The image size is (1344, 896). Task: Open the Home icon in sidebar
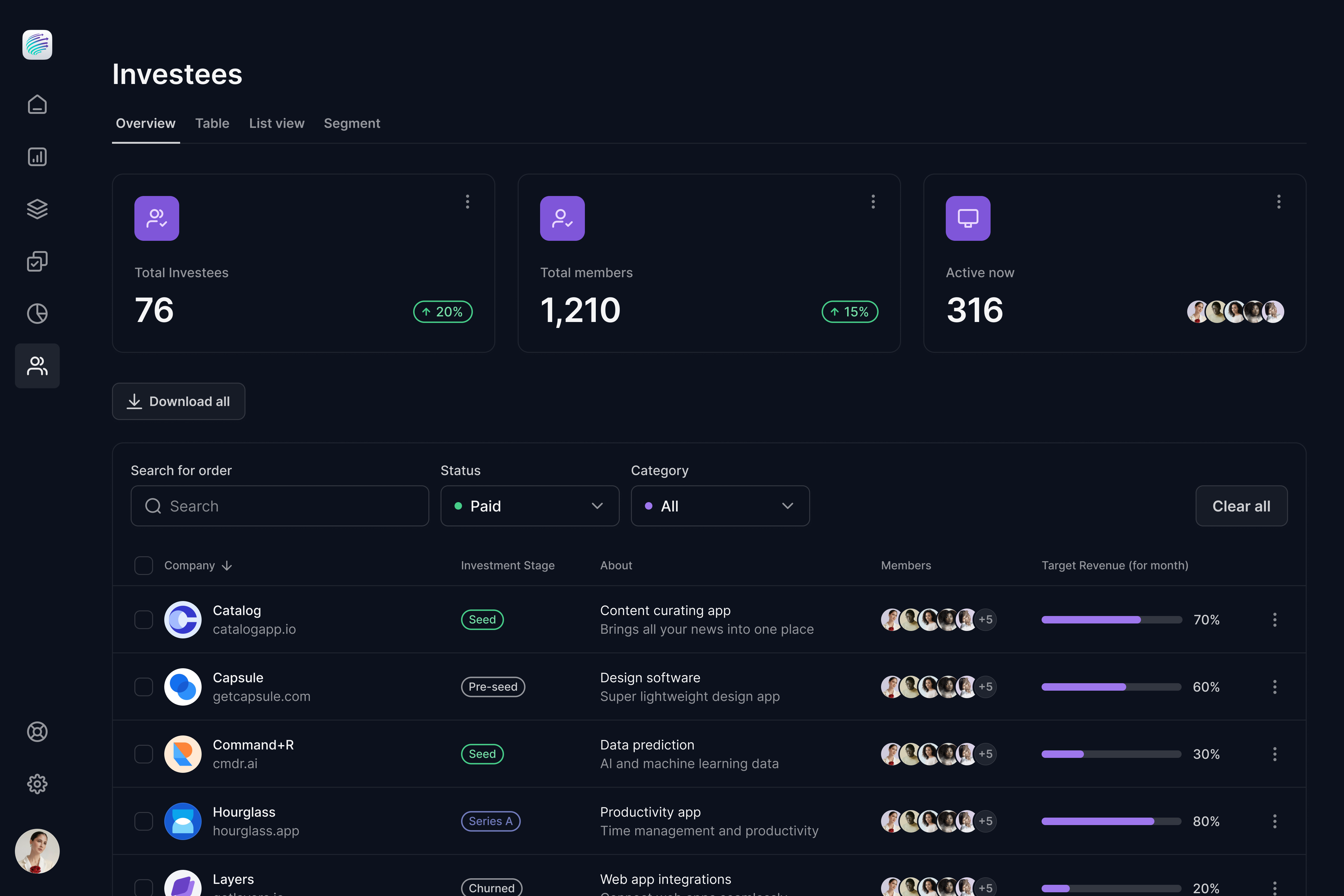coord(37,105)
